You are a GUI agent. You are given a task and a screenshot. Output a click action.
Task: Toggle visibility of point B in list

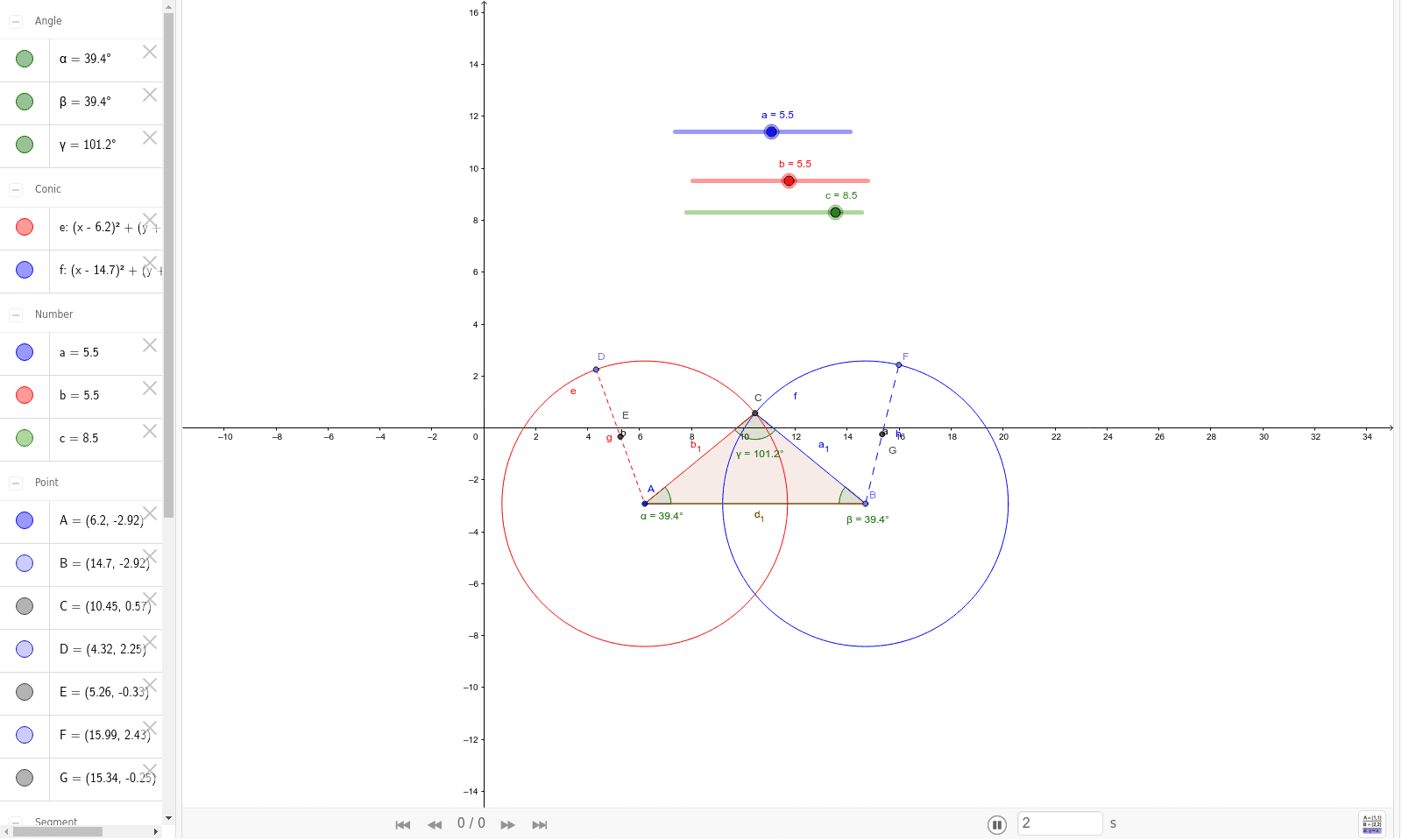coord(25,563)
